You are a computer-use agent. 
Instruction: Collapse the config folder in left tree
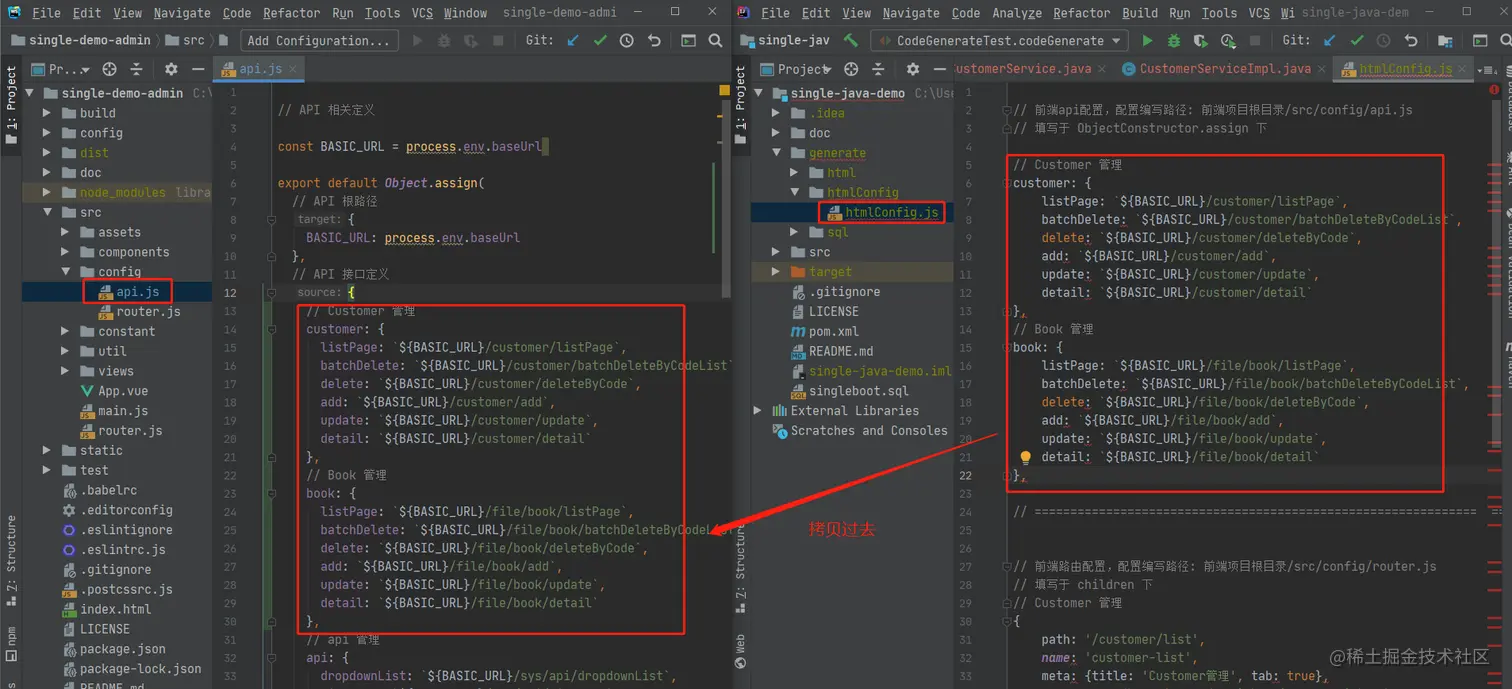[x=65, y=271]
